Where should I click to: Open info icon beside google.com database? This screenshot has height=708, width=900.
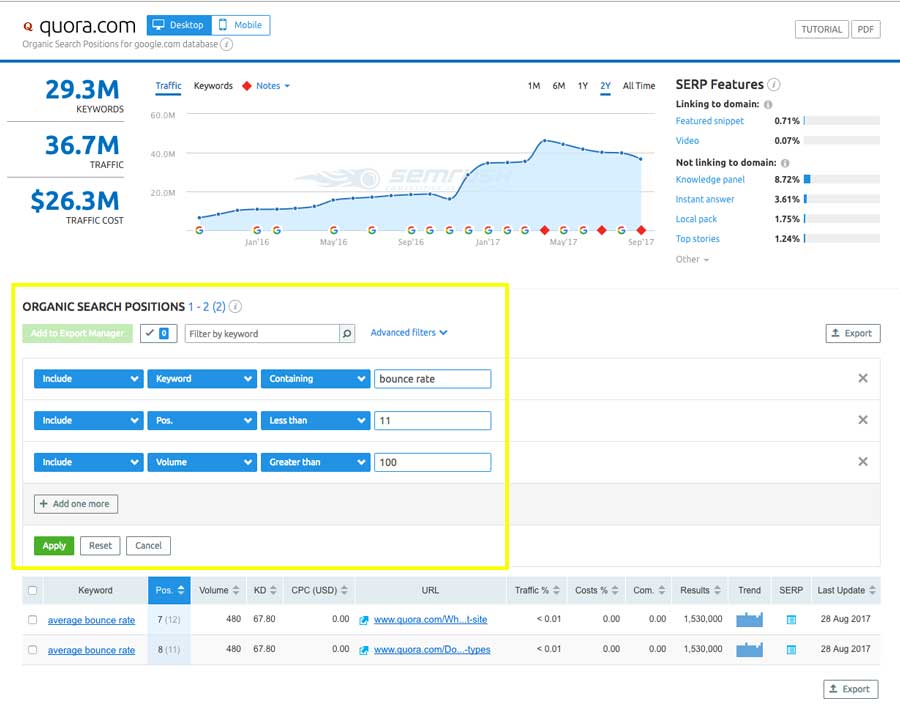(x=227, y=44)
